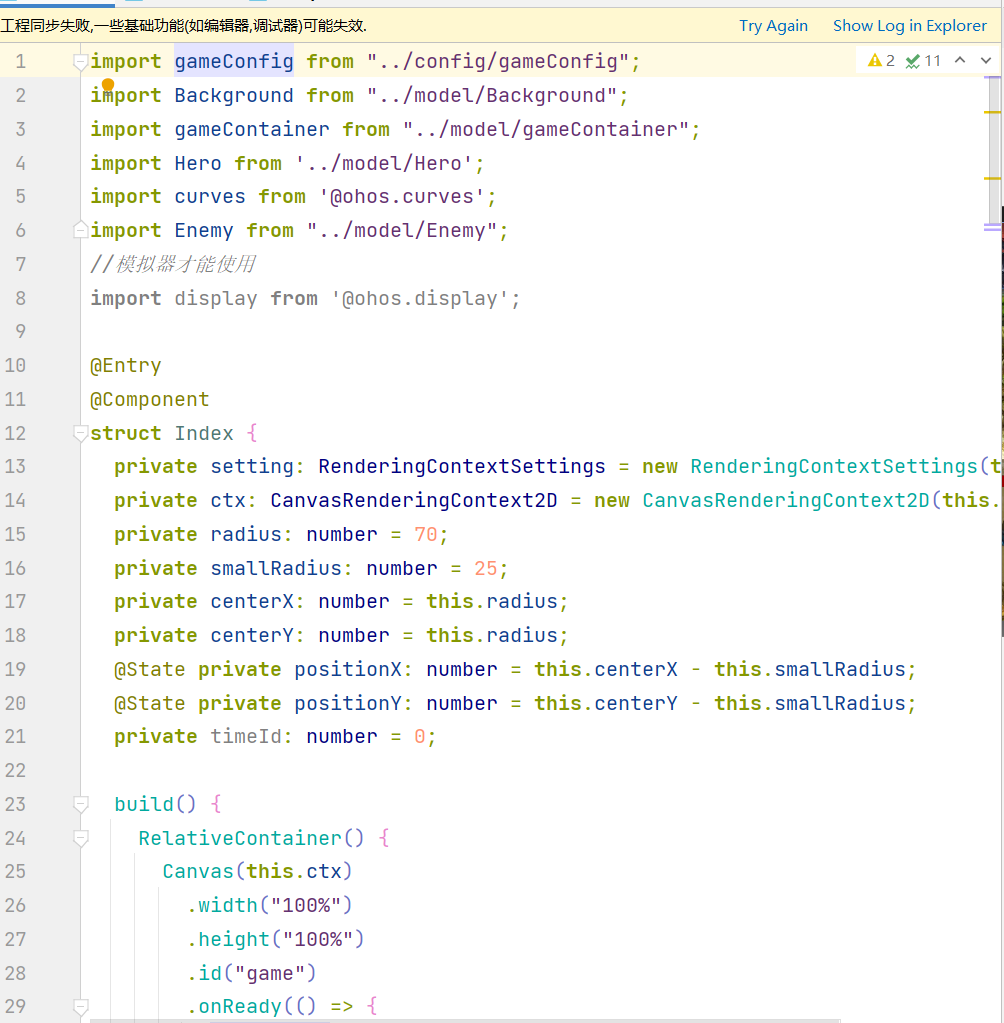Click the Chinese comment on line 7

tap(173, 264)
